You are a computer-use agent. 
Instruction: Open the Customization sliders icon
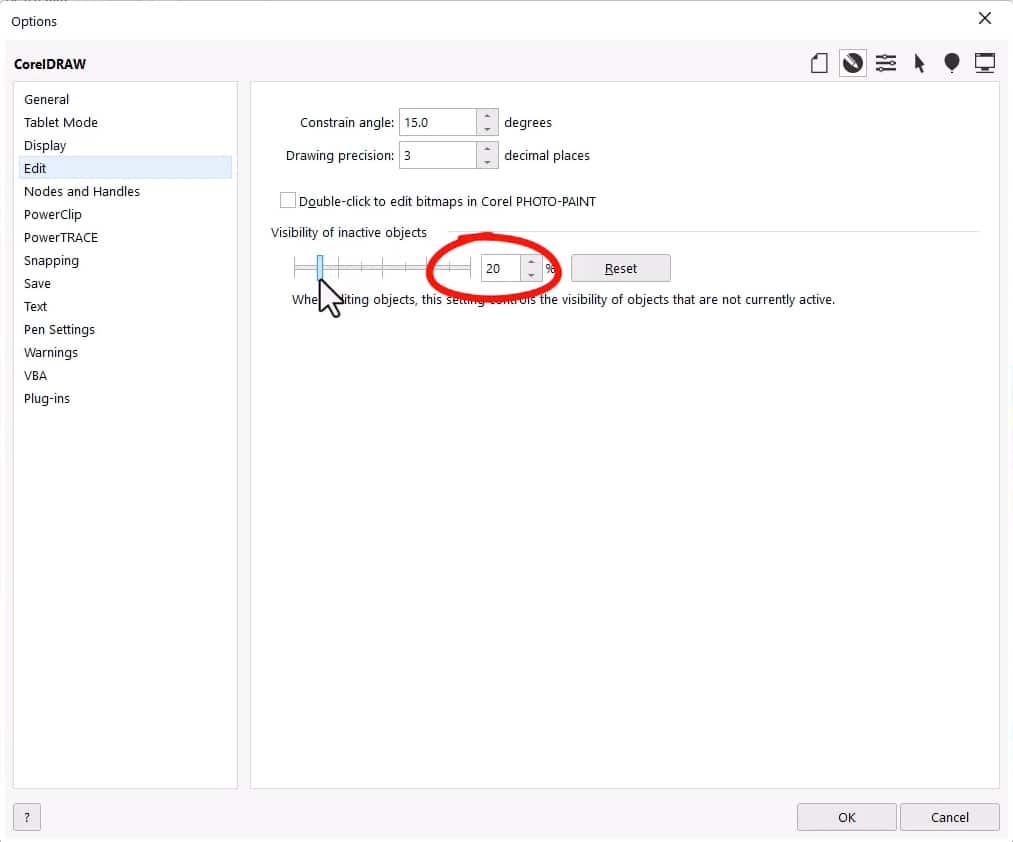coord(886,62)
